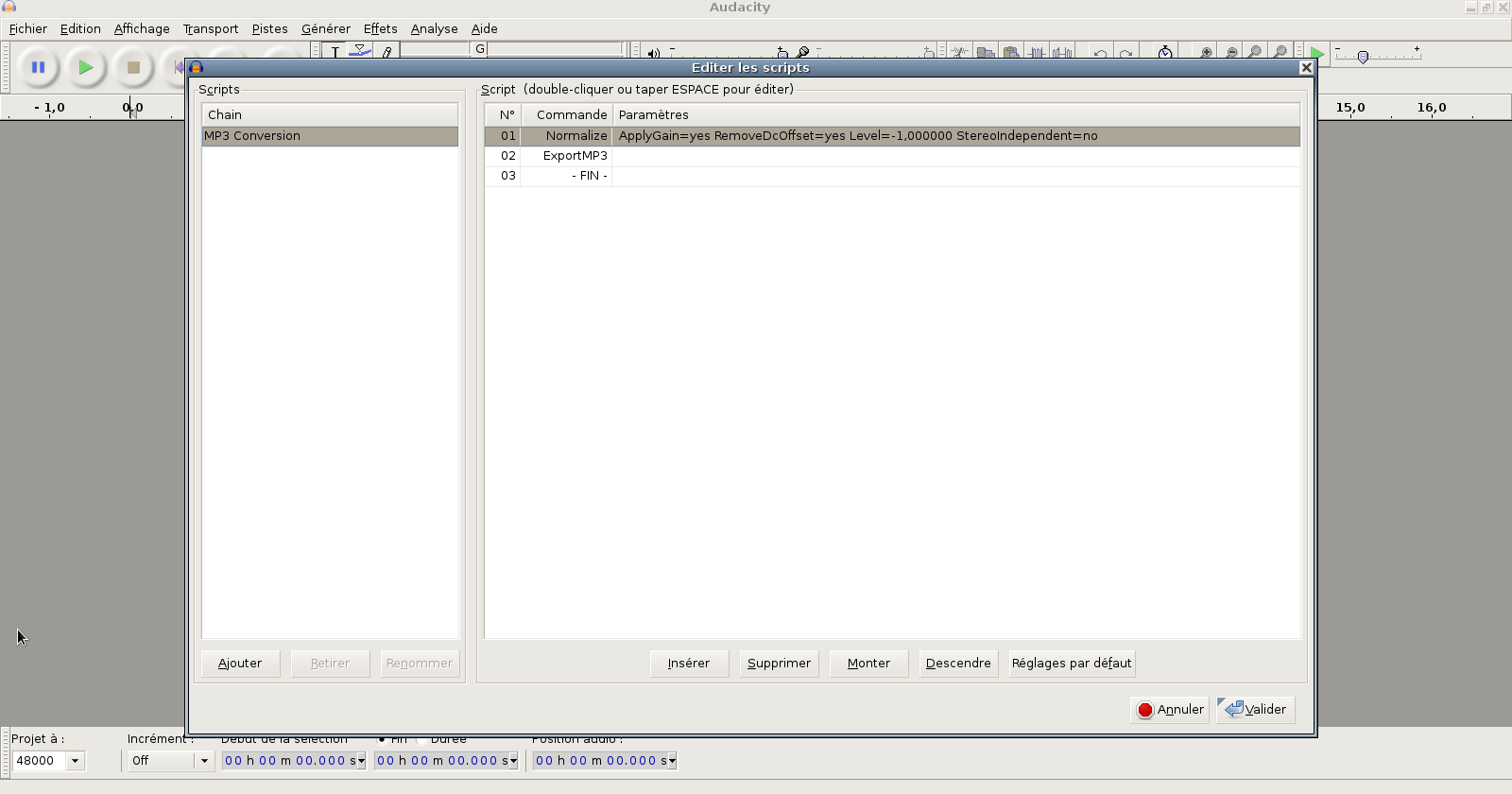Click the Fit Selection zoom icon
The width and height of the screenshot is (1512, 794).
pos(1255,52)
